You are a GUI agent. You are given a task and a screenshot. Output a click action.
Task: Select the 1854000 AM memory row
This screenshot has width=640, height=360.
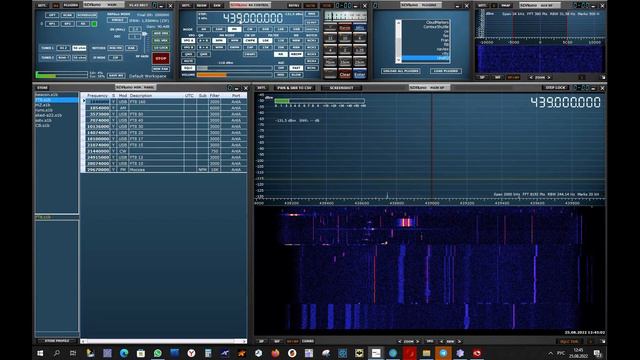click(x=165, y=108)
